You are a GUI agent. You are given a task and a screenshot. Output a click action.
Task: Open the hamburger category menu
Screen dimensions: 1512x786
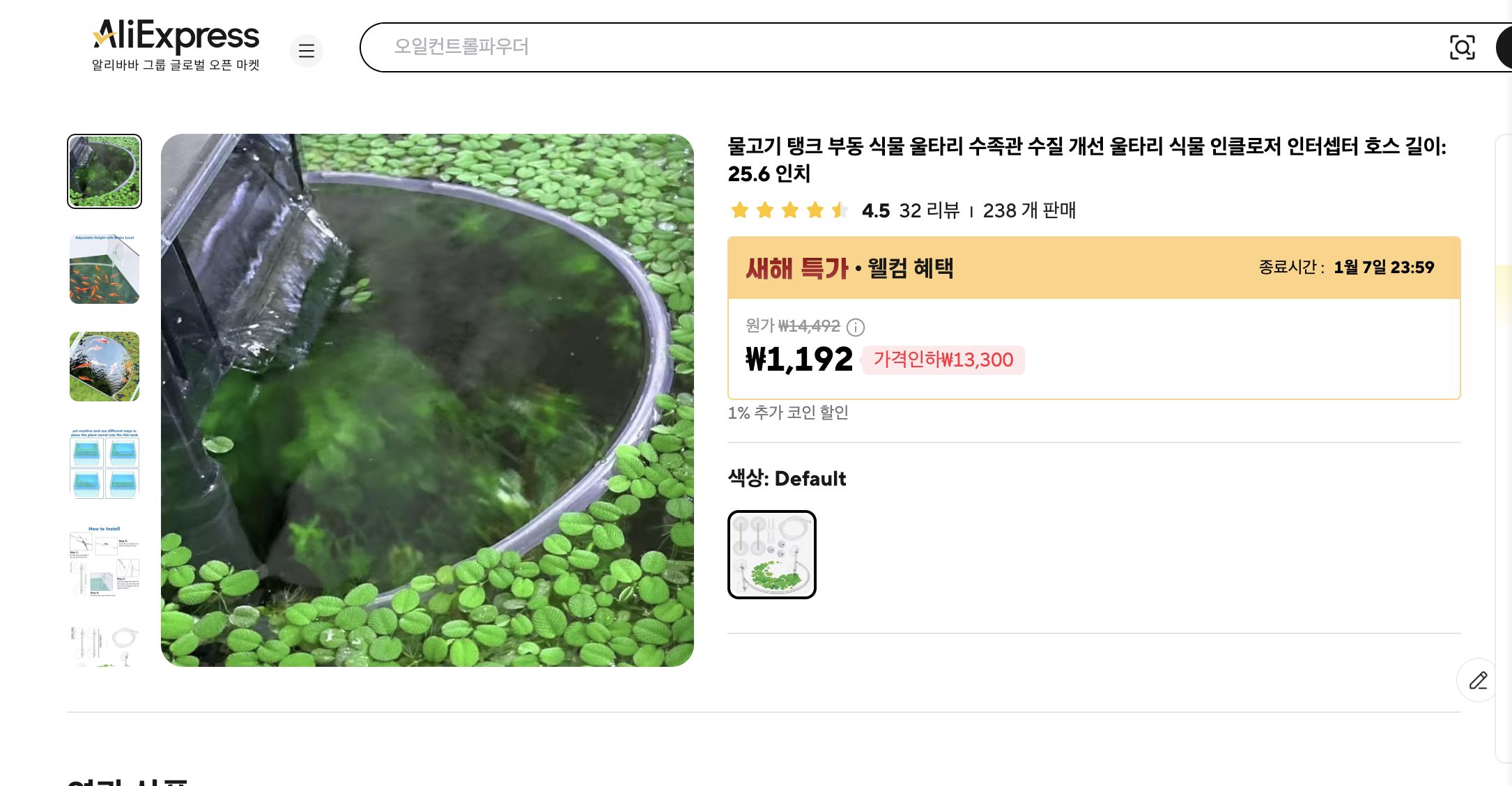tap(307, 51)
